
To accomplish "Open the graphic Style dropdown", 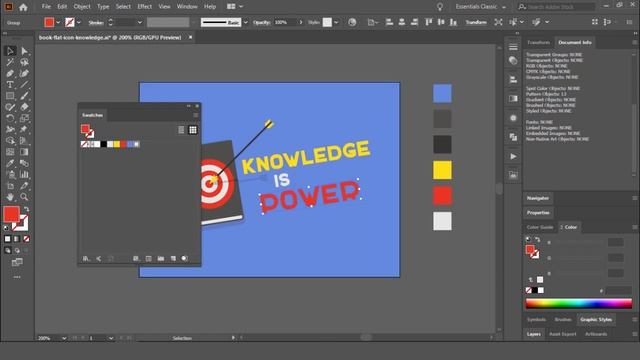I will pos(336,22).
